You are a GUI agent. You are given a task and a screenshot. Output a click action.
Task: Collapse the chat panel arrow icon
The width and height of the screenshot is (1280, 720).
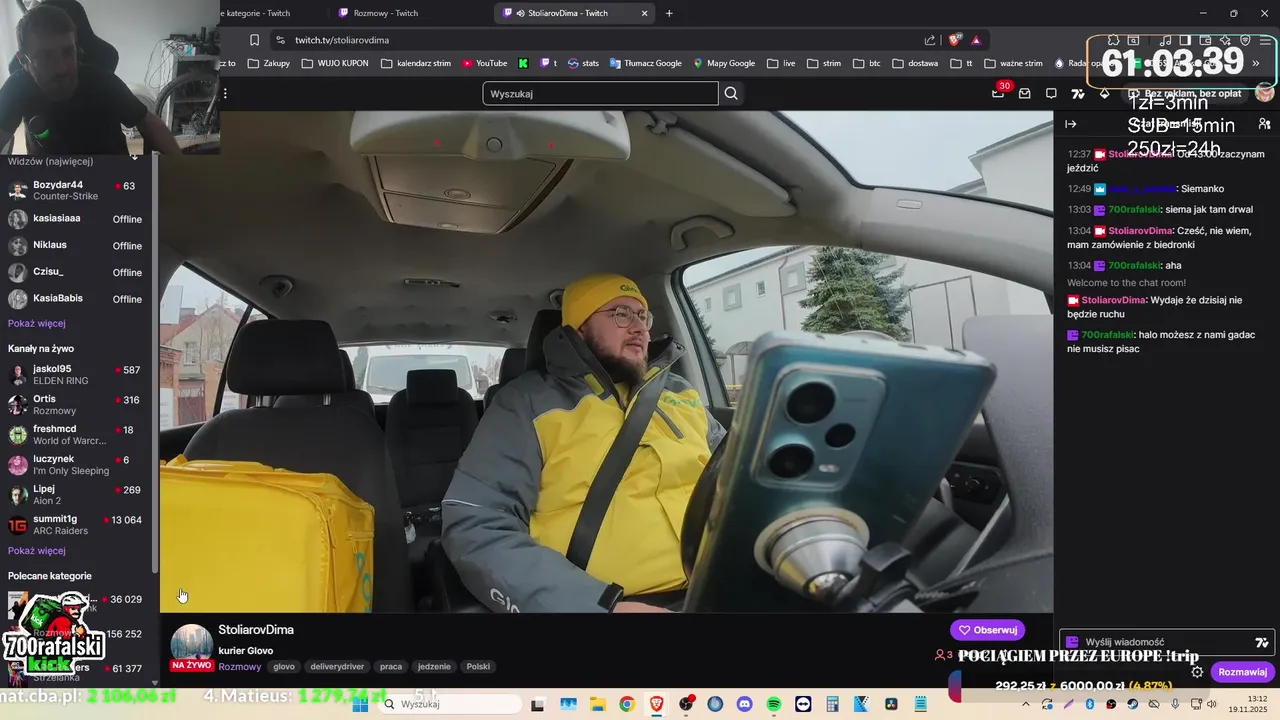1070,124
